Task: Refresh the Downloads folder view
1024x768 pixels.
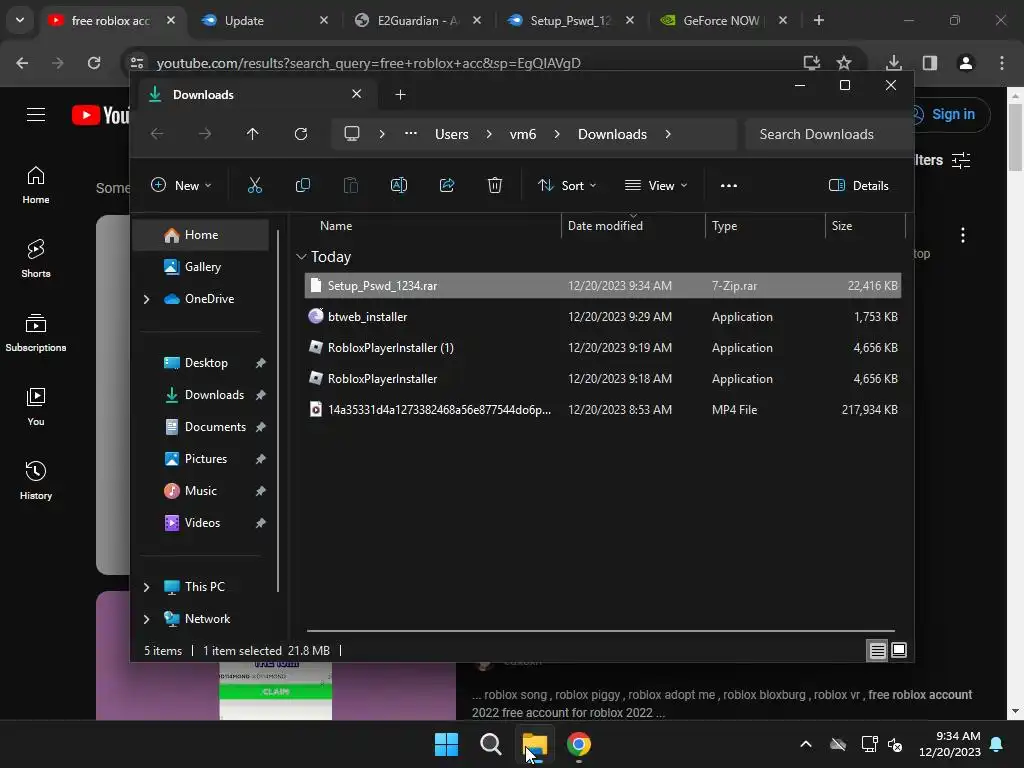Action: click(x=300, y=134)
